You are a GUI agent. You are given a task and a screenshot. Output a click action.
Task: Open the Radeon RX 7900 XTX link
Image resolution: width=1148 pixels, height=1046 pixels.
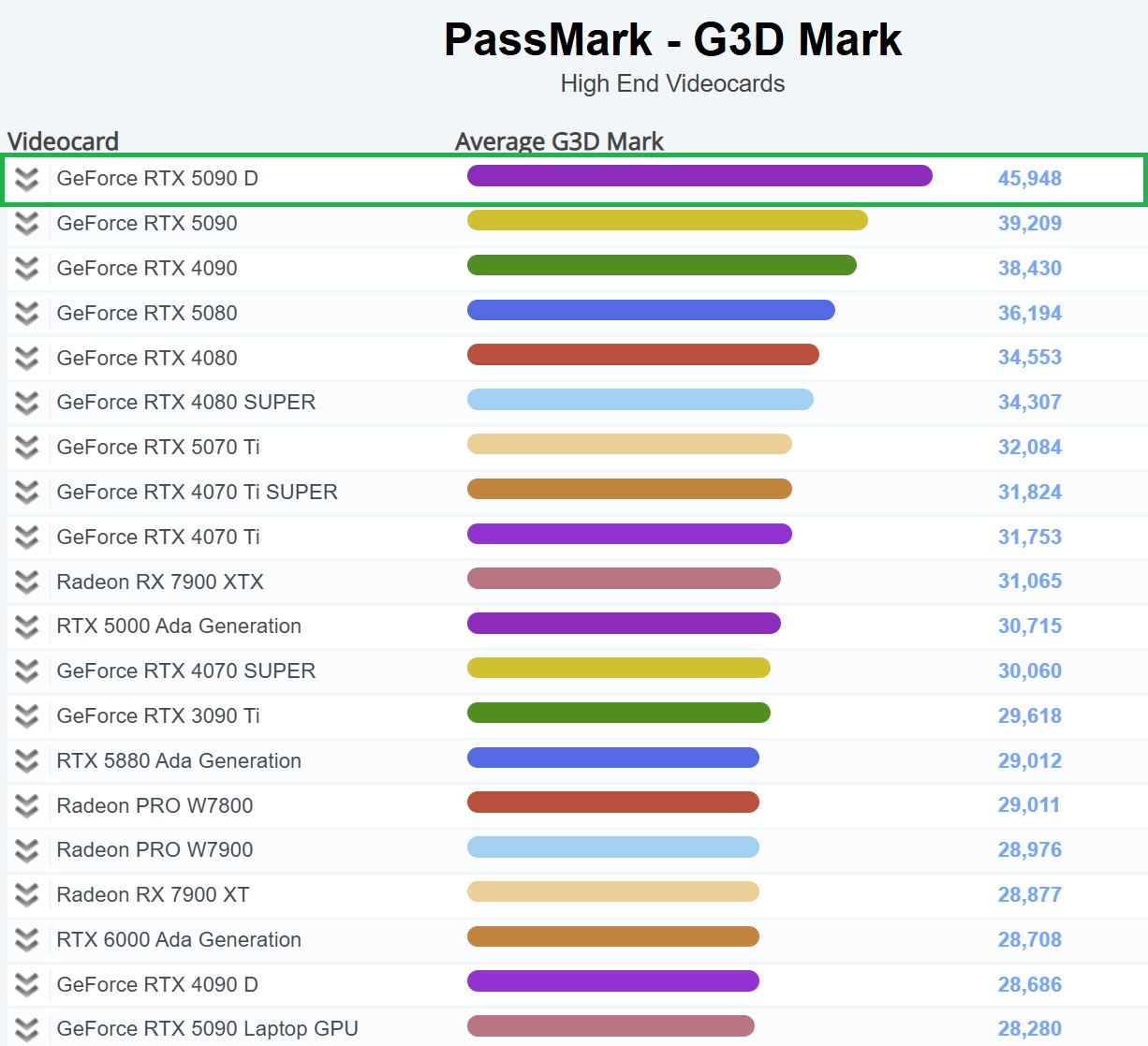point(160,582)
